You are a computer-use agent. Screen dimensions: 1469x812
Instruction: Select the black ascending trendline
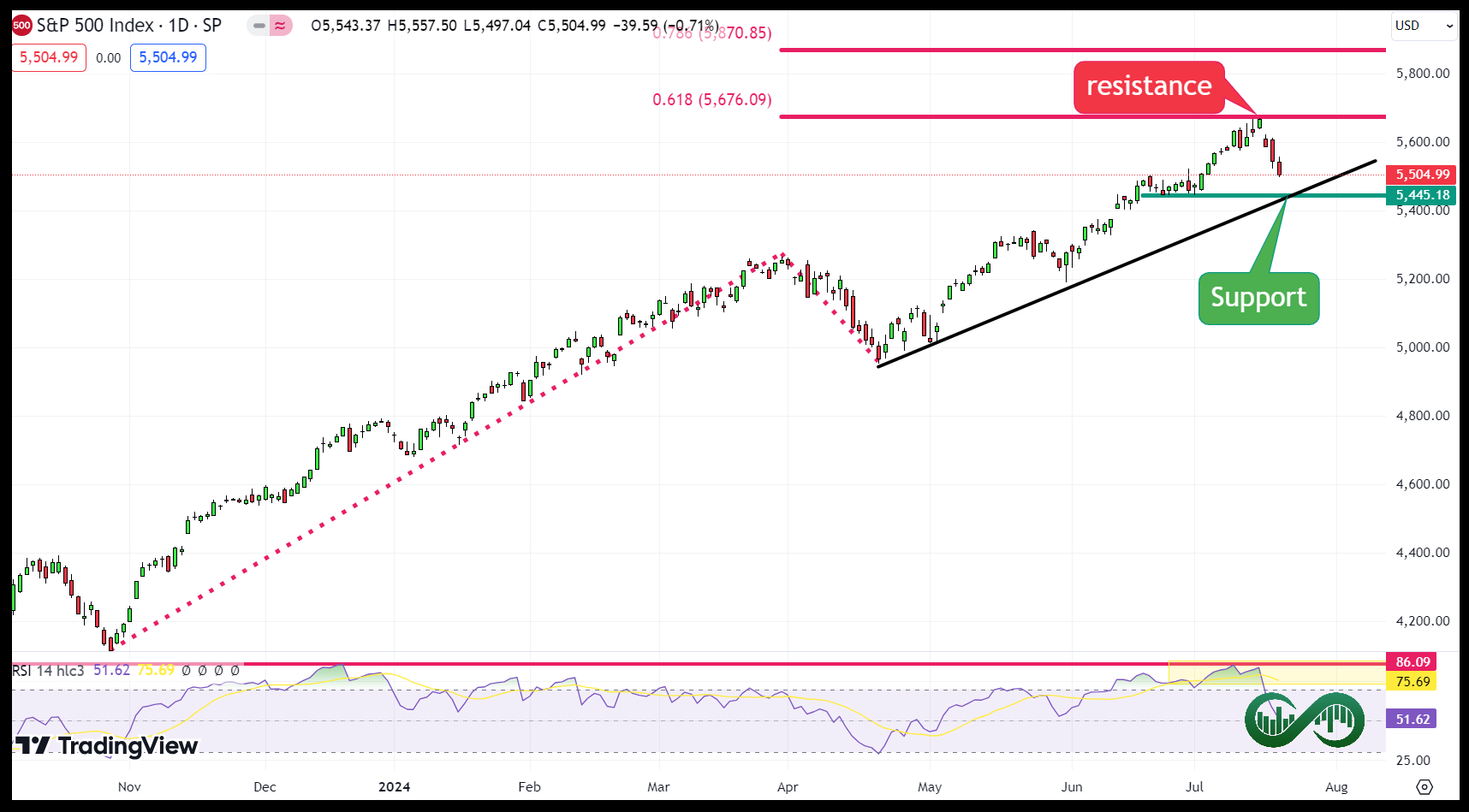1127,264
